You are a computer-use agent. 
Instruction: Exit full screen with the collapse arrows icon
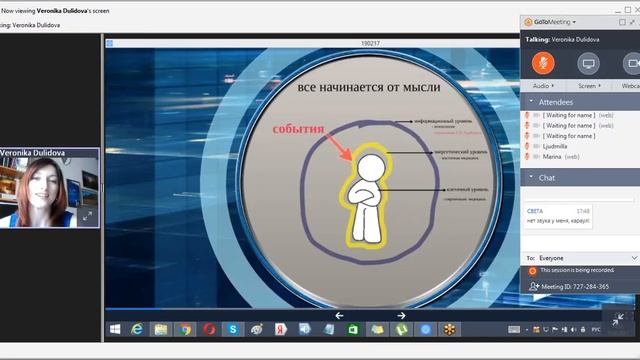point(618,320)
